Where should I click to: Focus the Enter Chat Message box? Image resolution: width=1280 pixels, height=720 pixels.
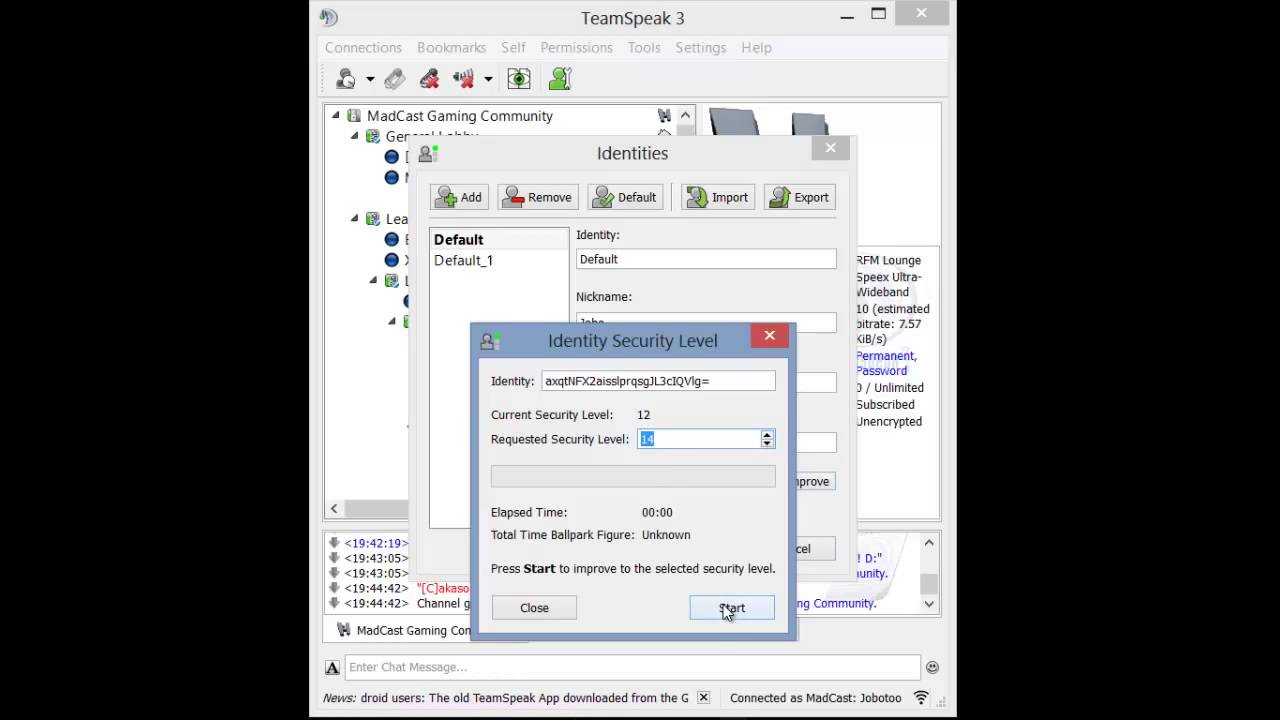coord(632,667)
